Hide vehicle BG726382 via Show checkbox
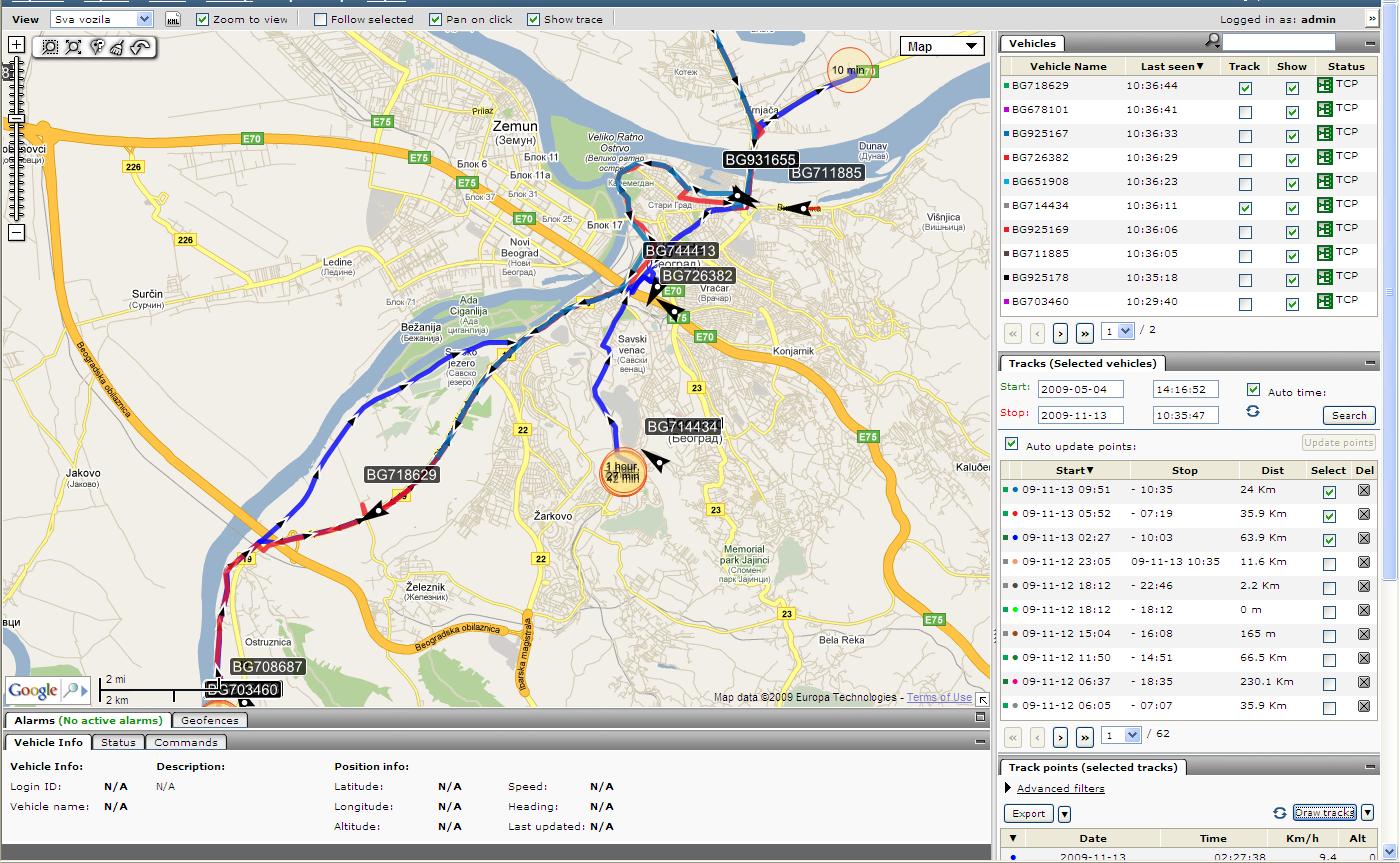This screenshot has width=1400, height=863. (x=1292, y=160)
